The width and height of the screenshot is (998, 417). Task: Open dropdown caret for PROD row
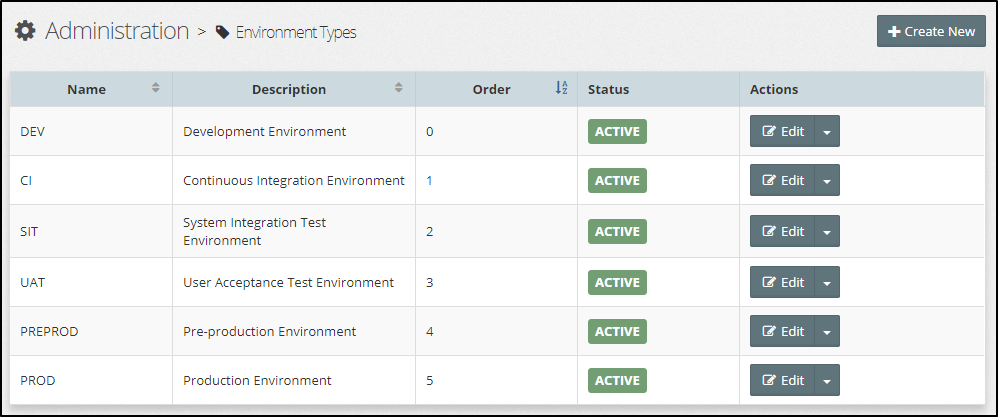click(827, 380)
